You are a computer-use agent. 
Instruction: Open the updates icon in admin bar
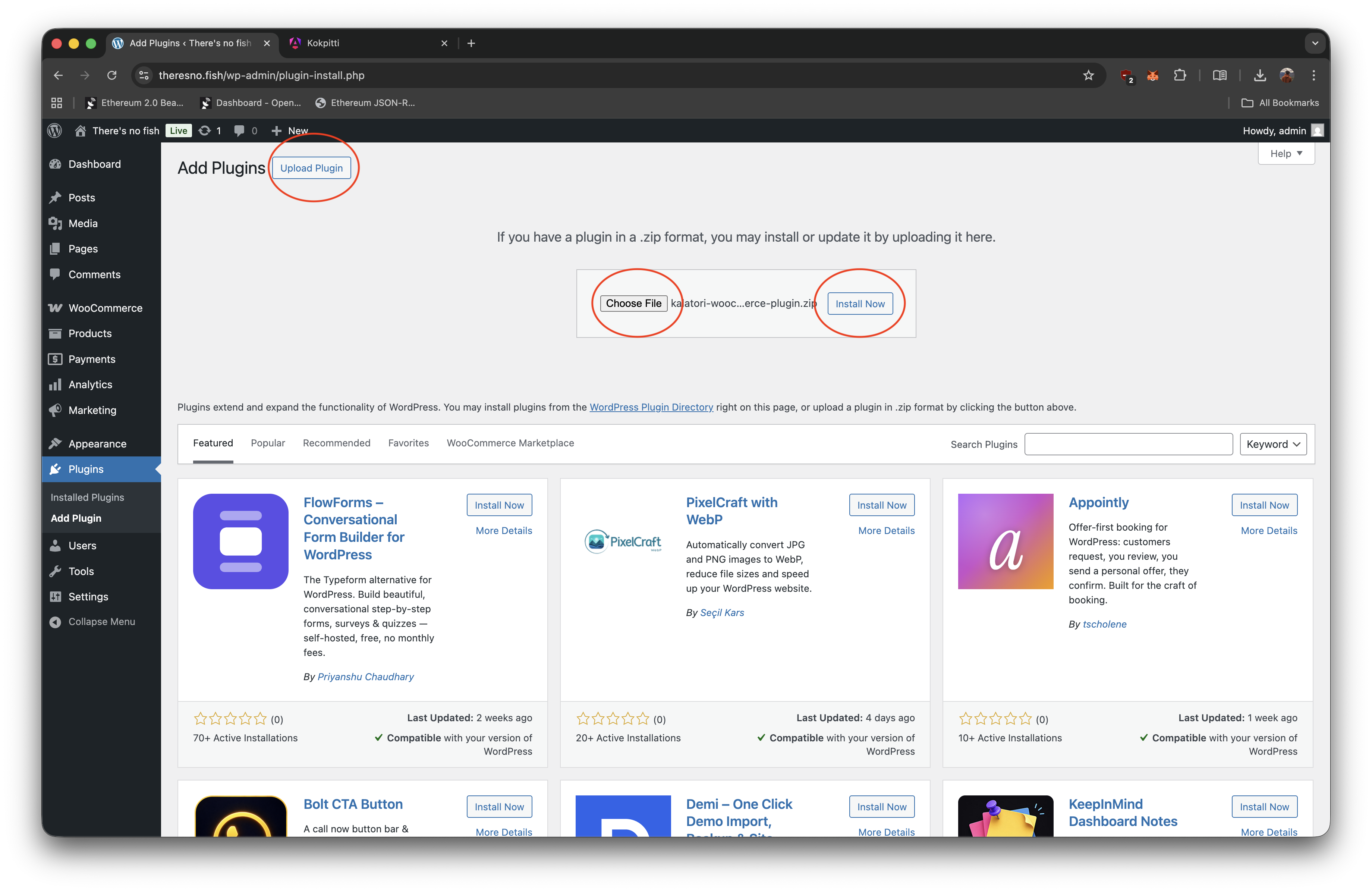tap(205, 131)
